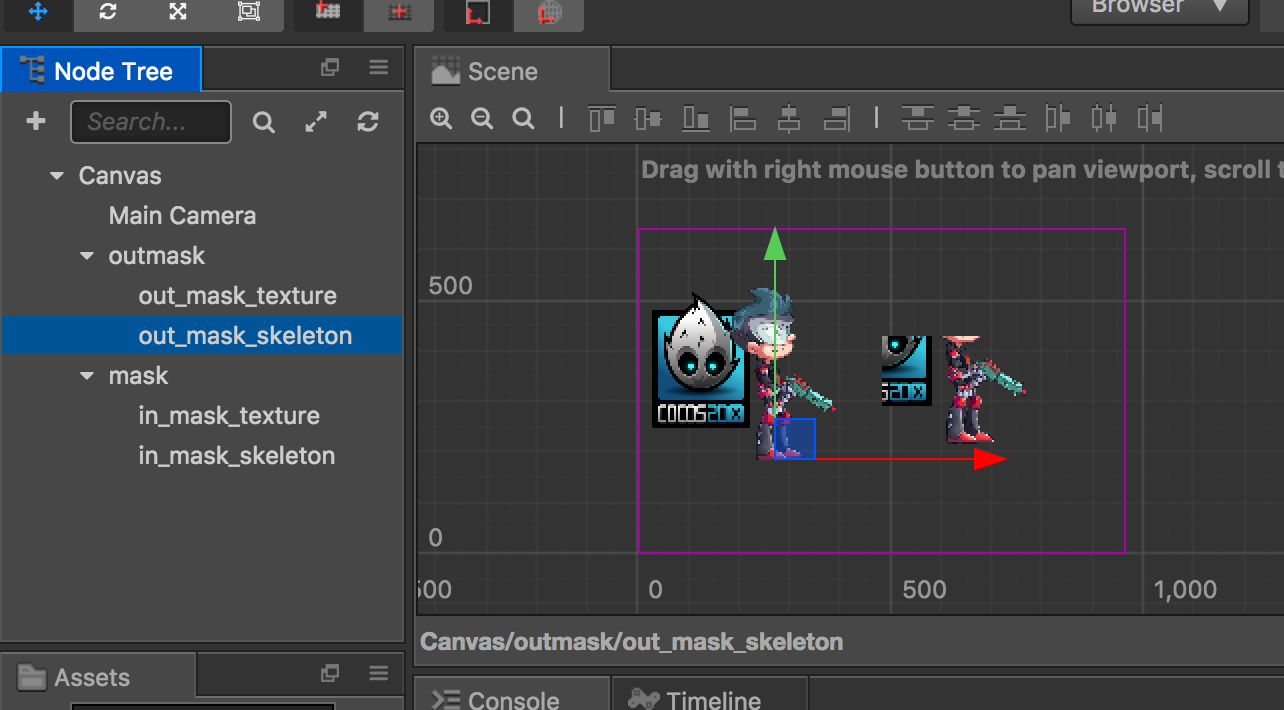Align selected nodes to bottom
The image size is (1284, 710).
click(696, 119)
